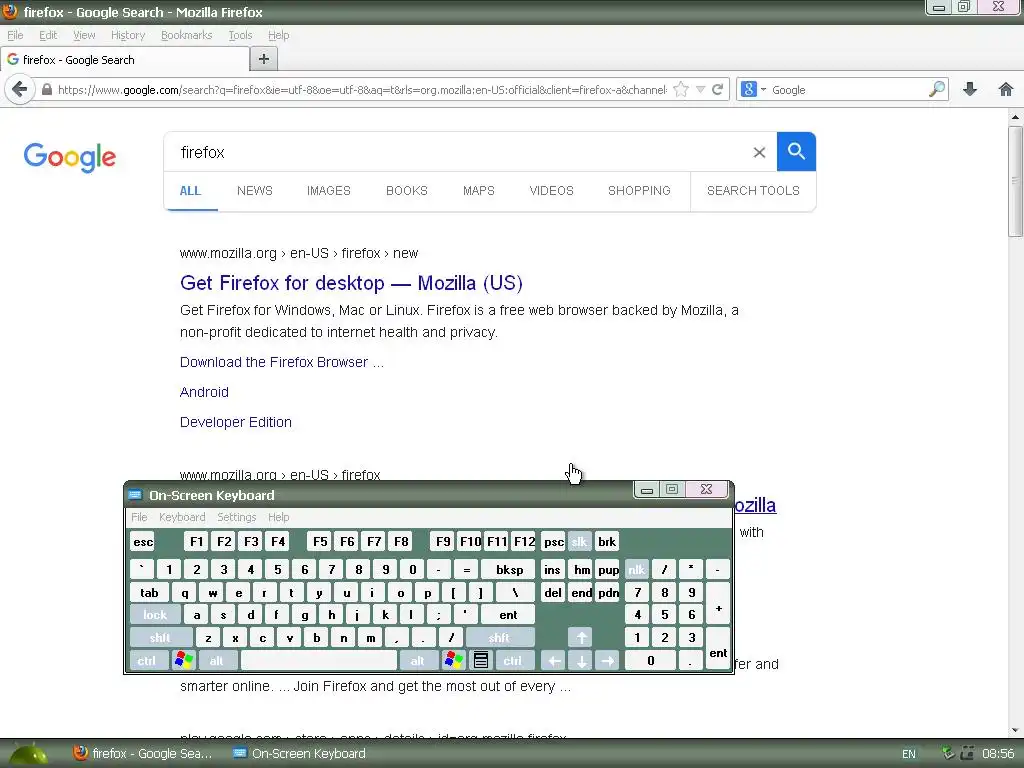Click the Google logo

(70, 157)
